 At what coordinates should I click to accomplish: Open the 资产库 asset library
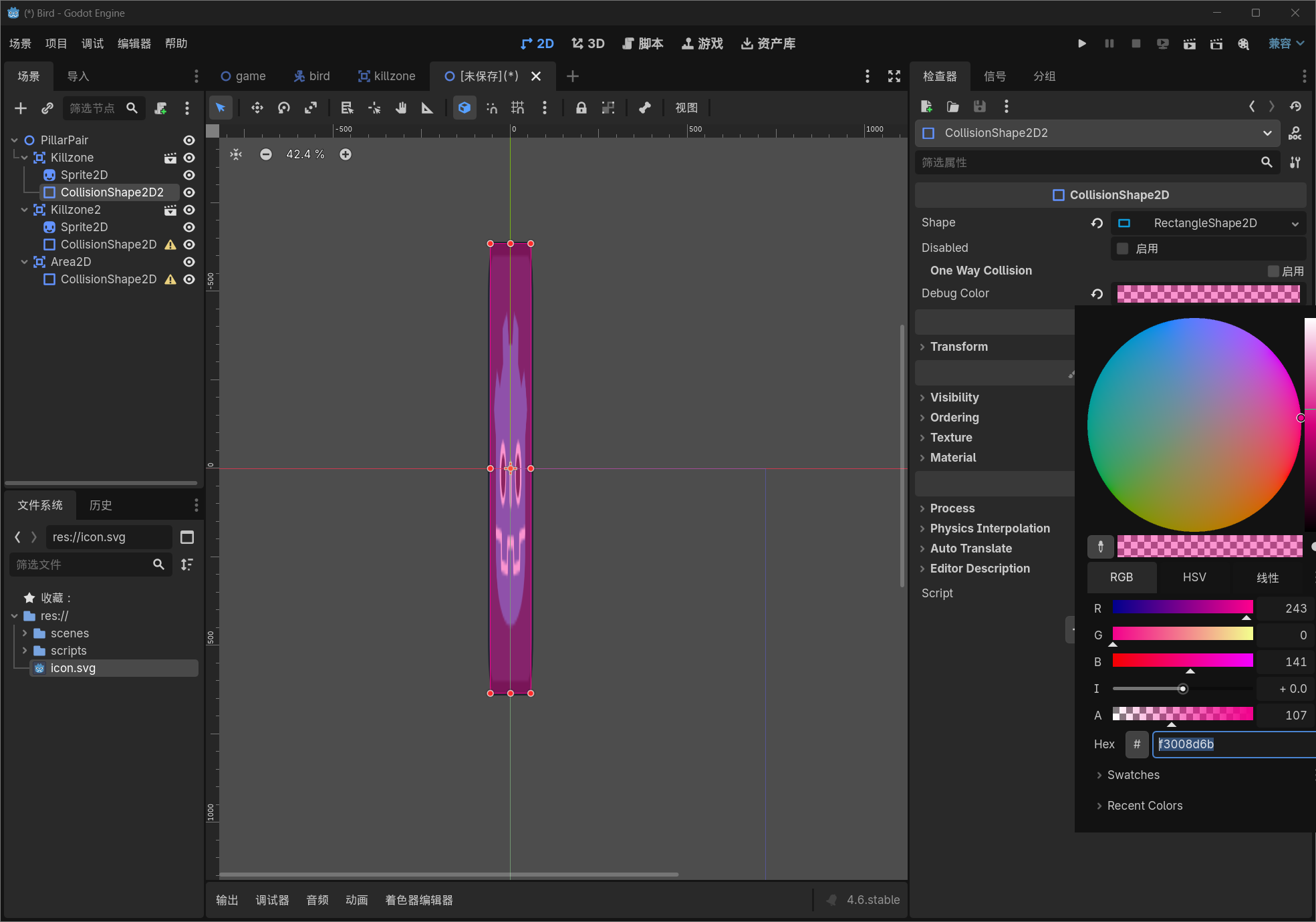(x=769, y=43)
